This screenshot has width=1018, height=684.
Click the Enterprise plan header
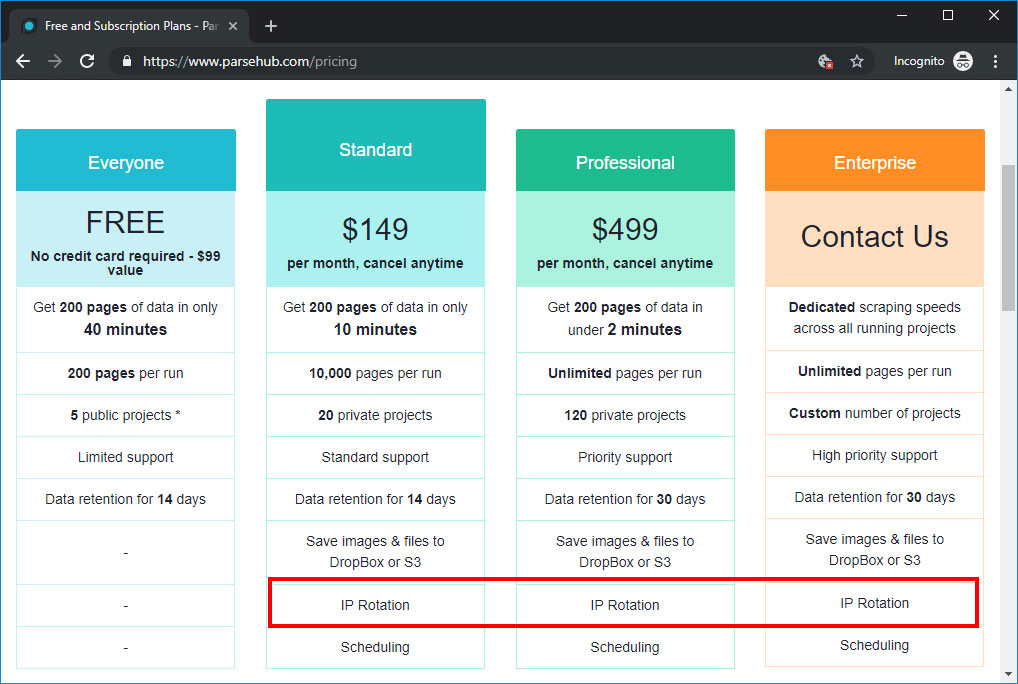[875, 160]
